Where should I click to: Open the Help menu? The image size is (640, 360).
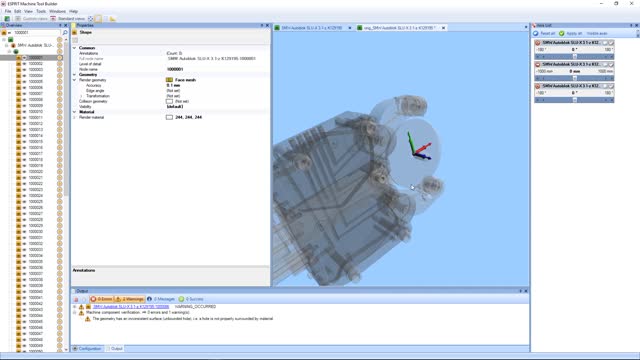[x=73, y=11]
